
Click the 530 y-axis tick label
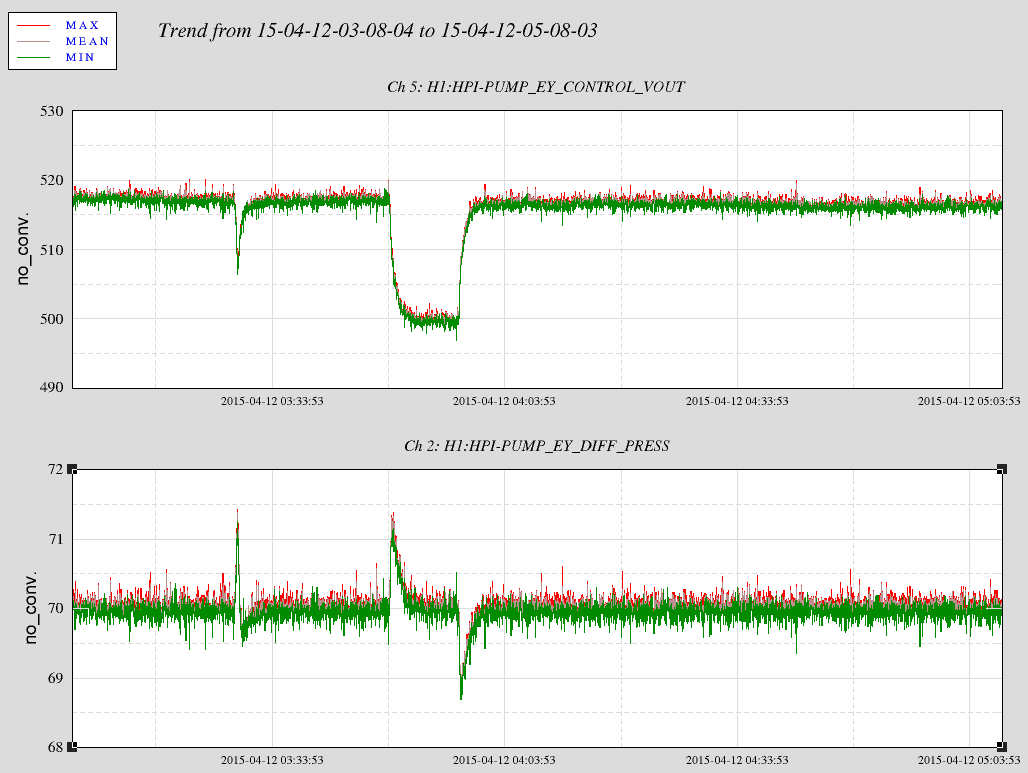[52, 111]
